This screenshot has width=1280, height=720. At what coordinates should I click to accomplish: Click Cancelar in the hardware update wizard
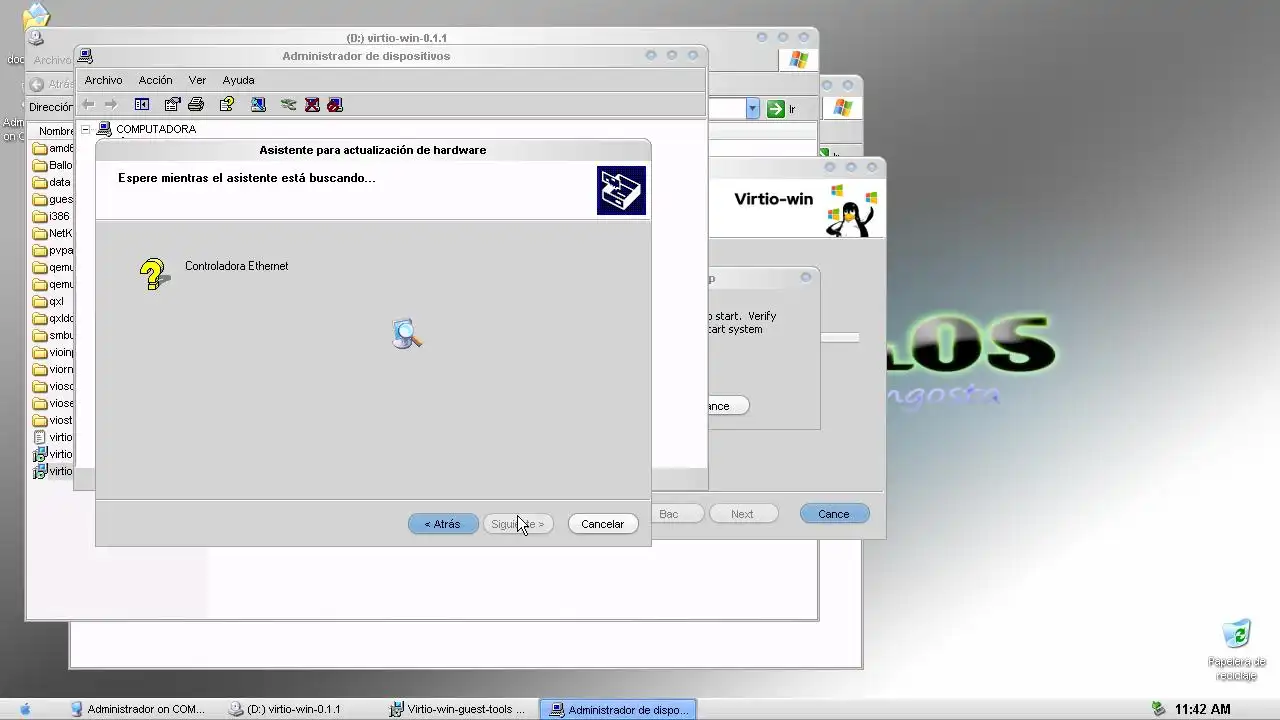coord(603,524)
